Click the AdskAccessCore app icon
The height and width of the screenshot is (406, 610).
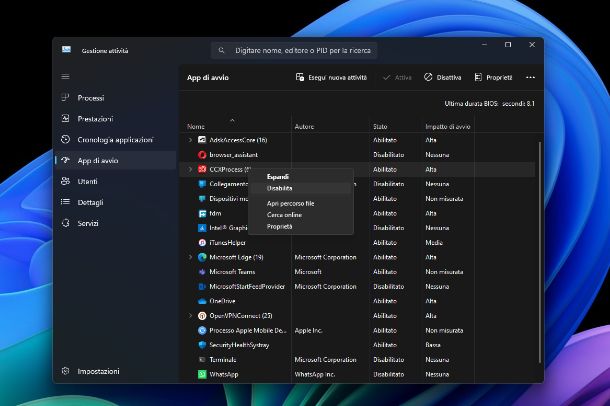pos(202,140)
